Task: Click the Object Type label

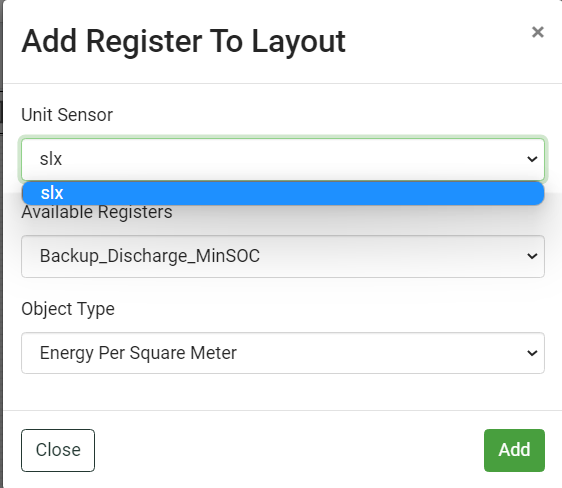Action: click(68, 309)
